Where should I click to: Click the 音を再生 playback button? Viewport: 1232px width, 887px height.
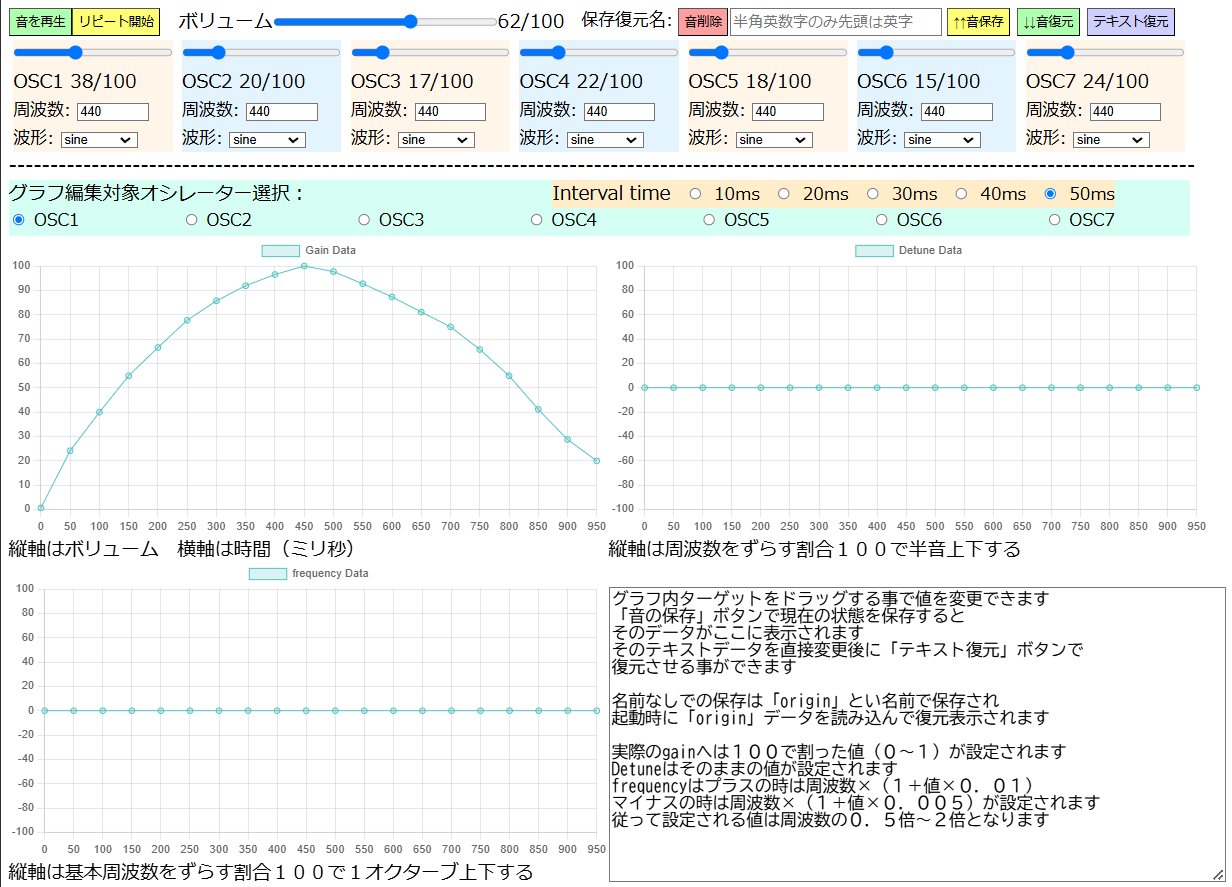[39, 21]
